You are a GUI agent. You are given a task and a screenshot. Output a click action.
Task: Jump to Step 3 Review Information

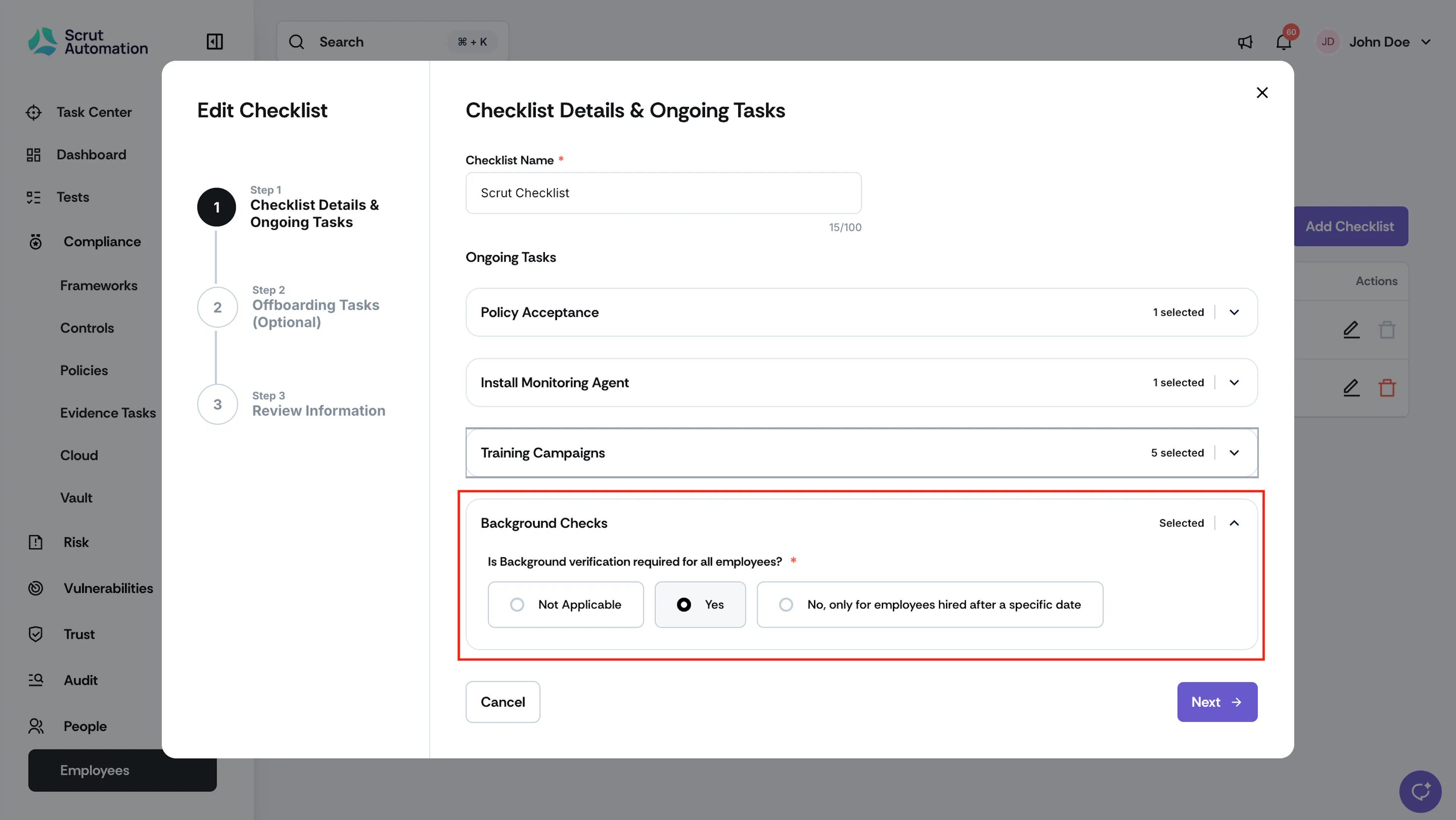tap(292, 405)
